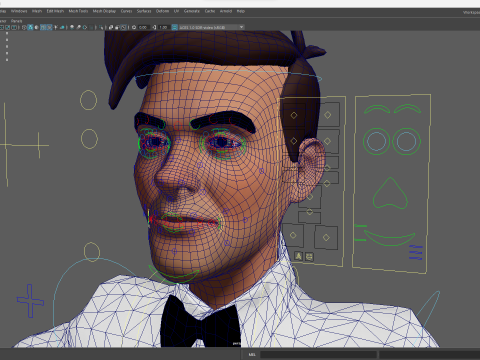The height and width of the screenshot is (360, 480).
Task: Click the Exposure icon beside 0.00 field
Action: [x=134, y=27]
